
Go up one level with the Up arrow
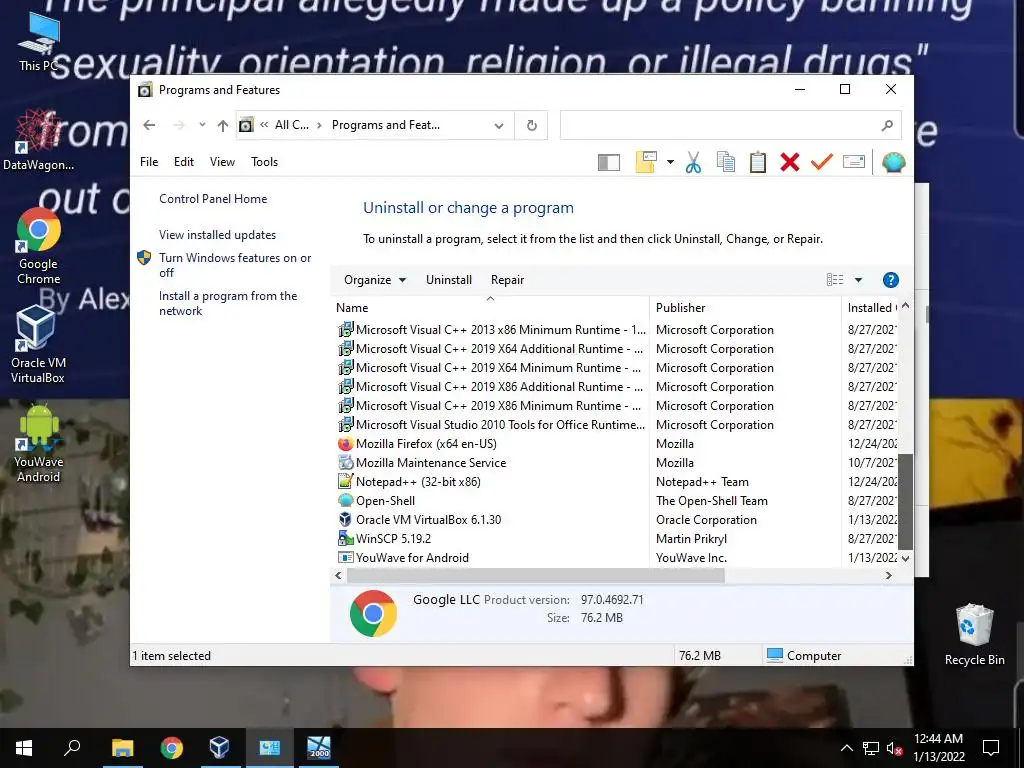[223, 125]
